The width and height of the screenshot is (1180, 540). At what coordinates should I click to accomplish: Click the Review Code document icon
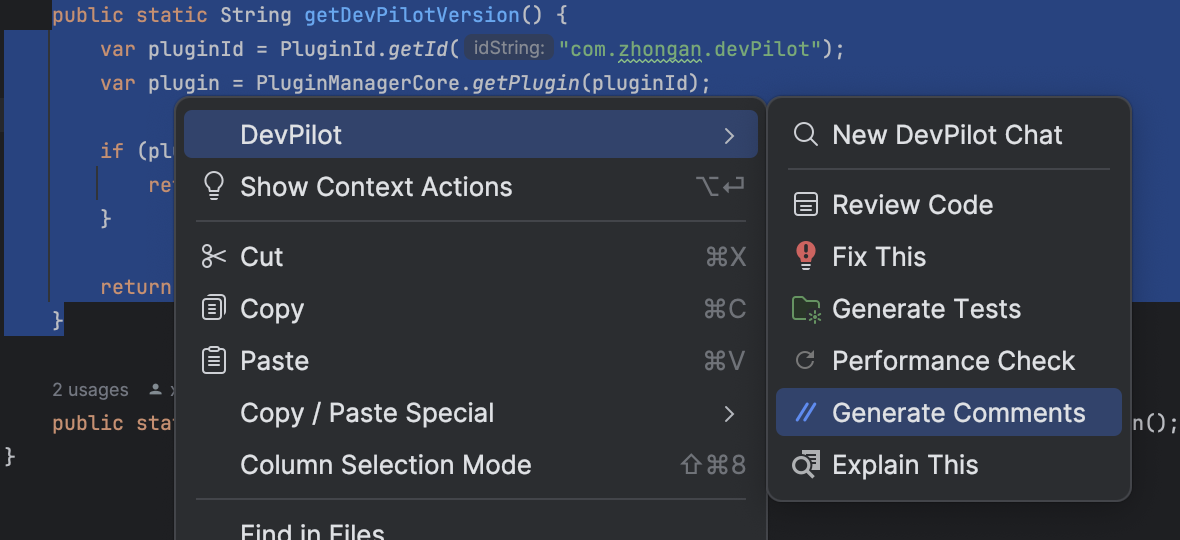tap(805, 205)
